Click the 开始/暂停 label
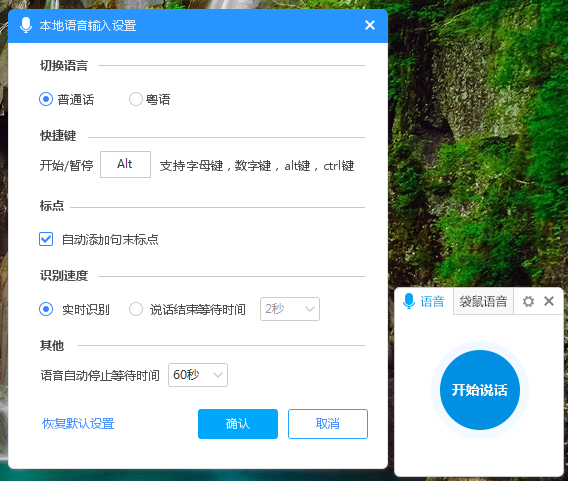The width and height of the screenshot is (568, 481). click(x=66, y=166)
